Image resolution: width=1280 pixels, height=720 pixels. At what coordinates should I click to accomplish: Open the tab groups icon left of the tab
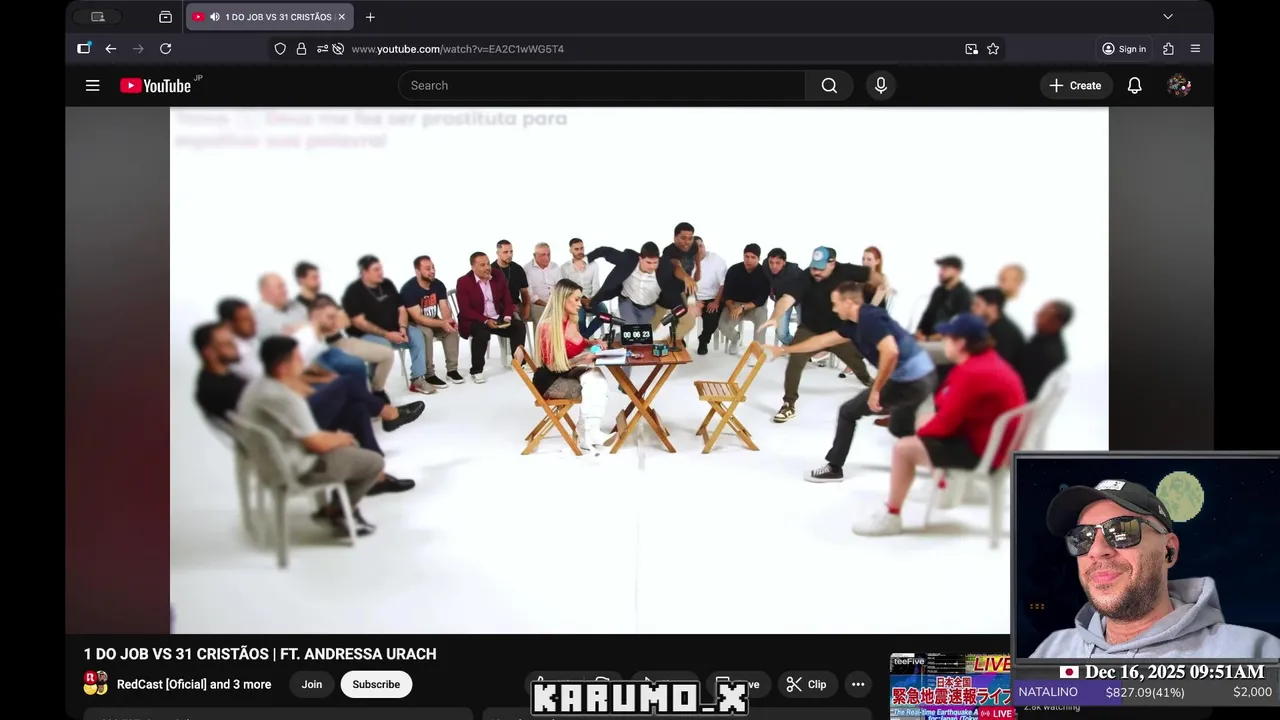point(165,17)
